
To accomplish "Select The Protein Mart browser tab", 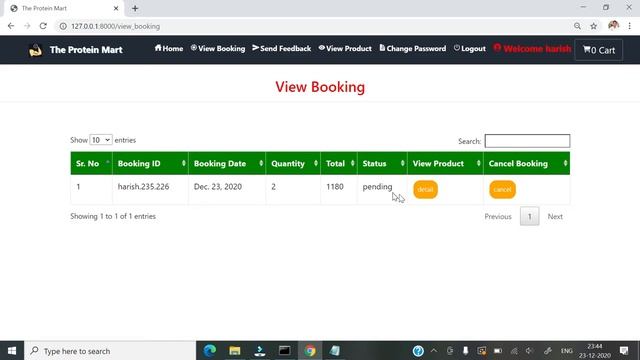I will [63, 8].
